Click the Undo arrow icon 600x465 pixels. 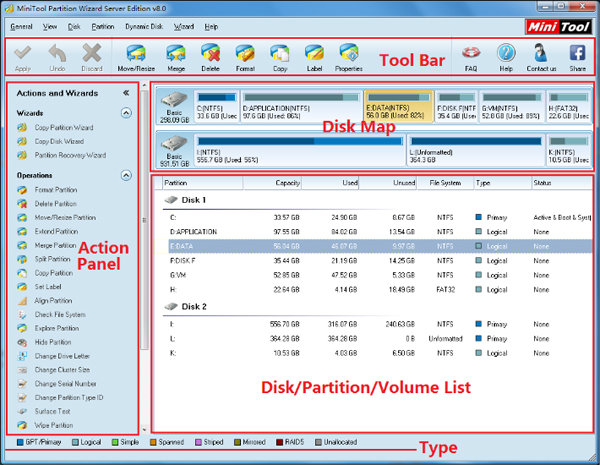(x=57, y=53)
